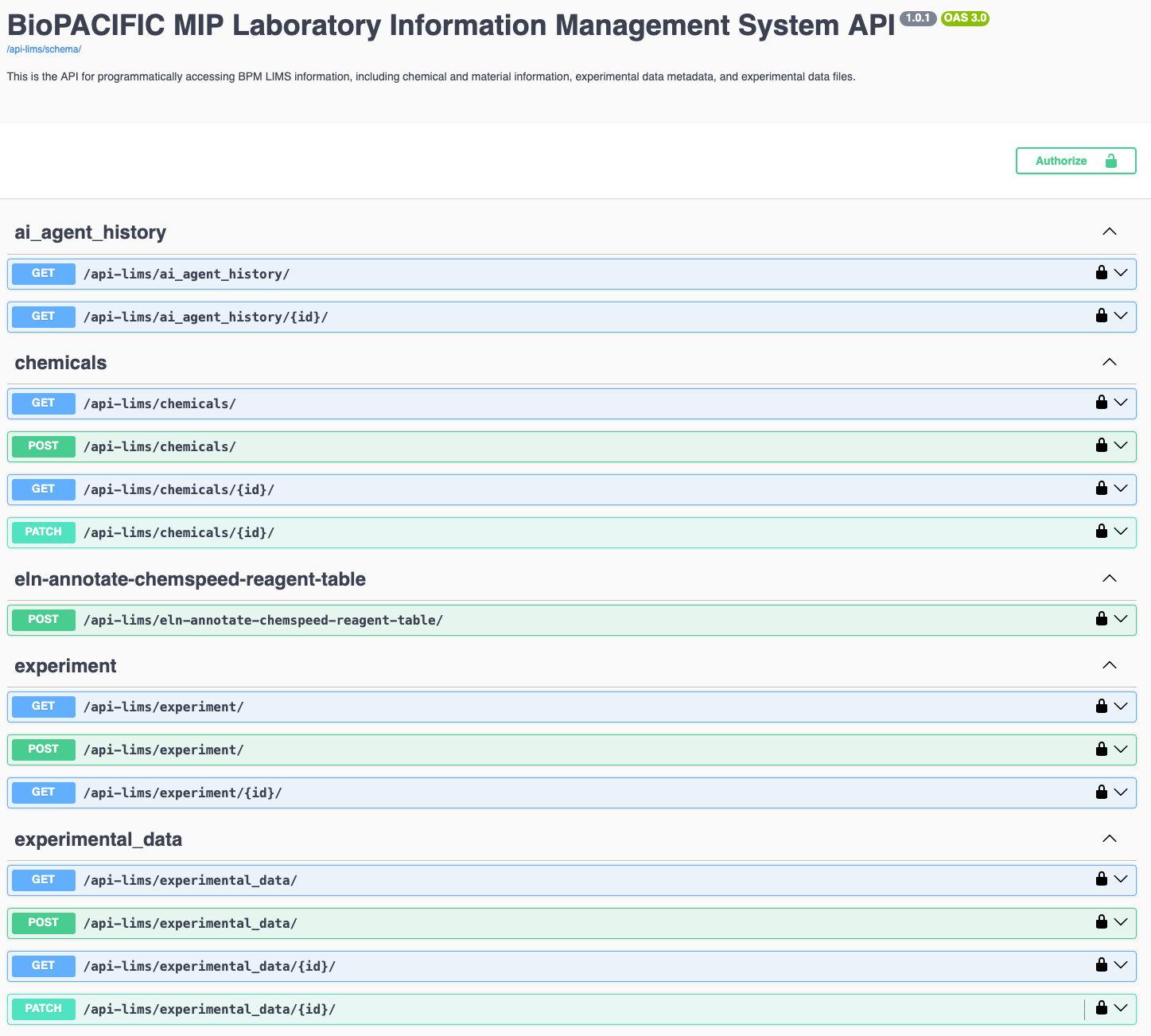This screenshot has width=1151, height=1036.
Task: Expand GET experimental_data/{id} chevron
Action: [1121, 965]
